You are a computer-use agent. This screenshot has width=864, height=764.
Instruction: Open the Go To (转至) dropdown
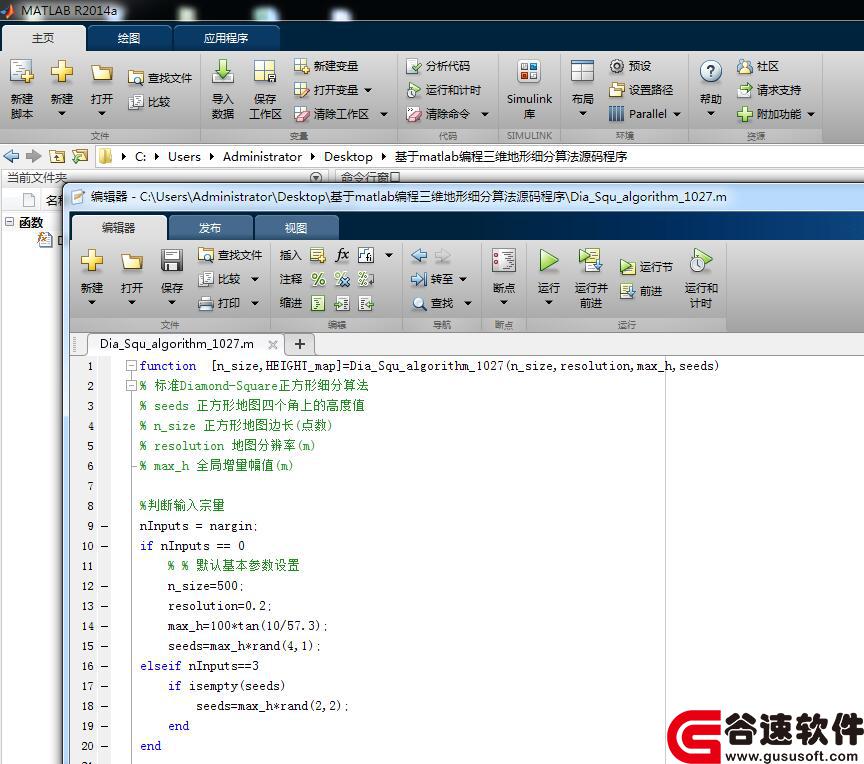point(463,279)
